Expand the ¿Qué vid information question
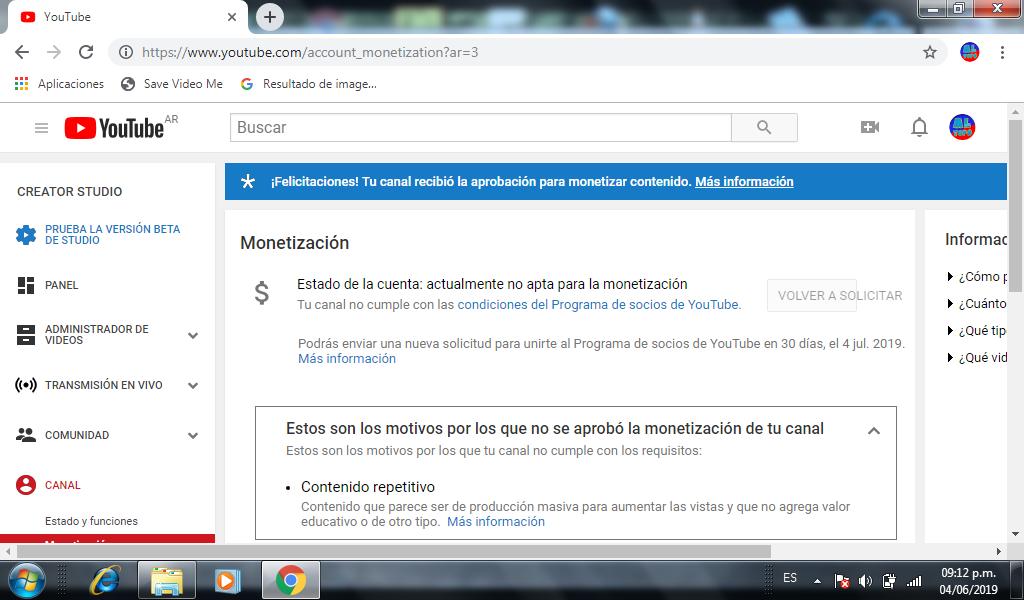The image size is (1024, 600). coord(976,358)
